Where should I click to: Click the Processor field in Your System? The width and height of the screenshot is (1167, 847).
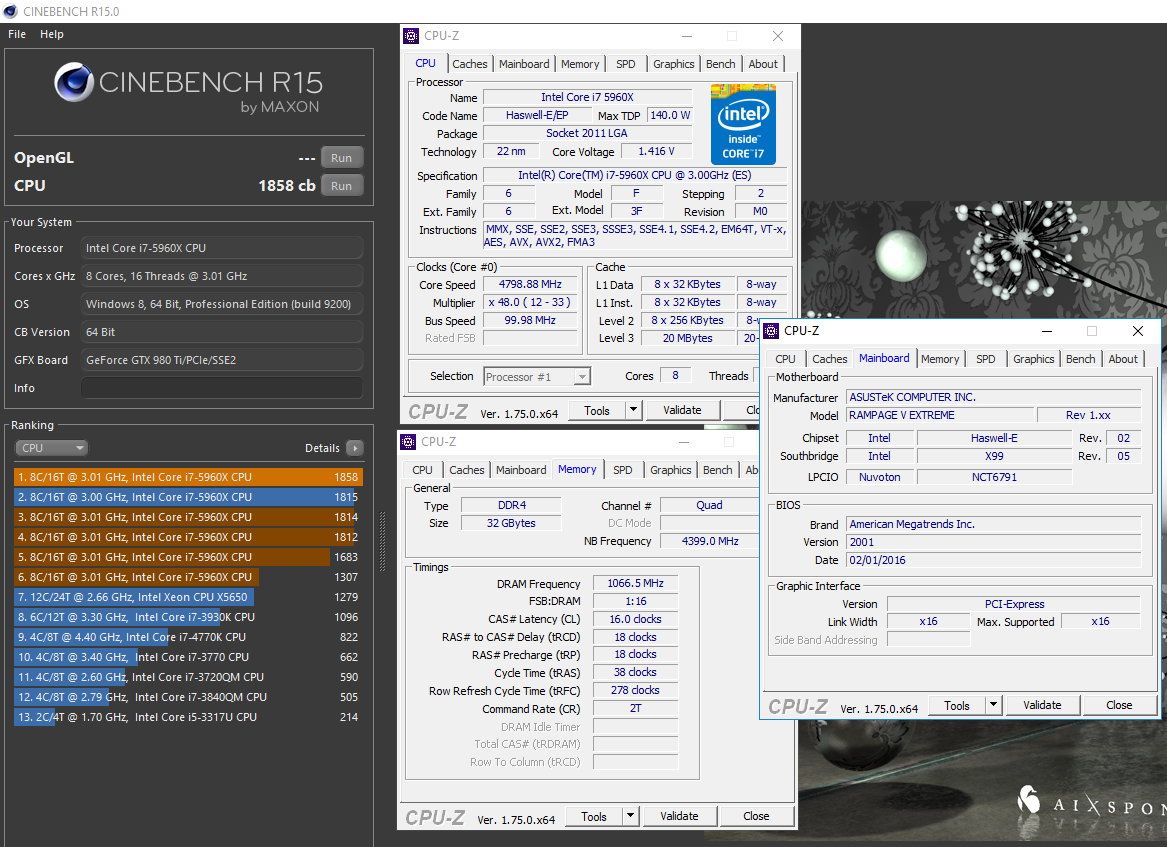coord(222,248)
